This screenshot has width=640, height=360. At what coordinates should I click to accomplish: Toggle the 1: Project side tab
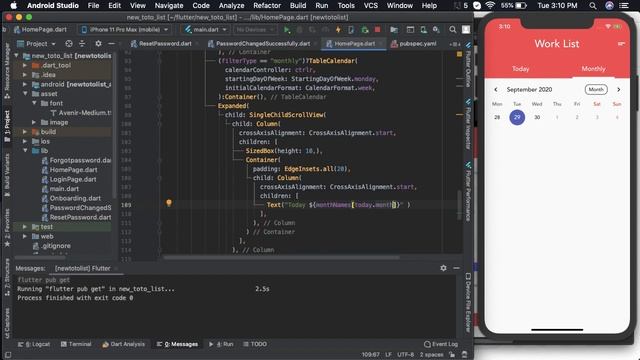tap(7, 126)
